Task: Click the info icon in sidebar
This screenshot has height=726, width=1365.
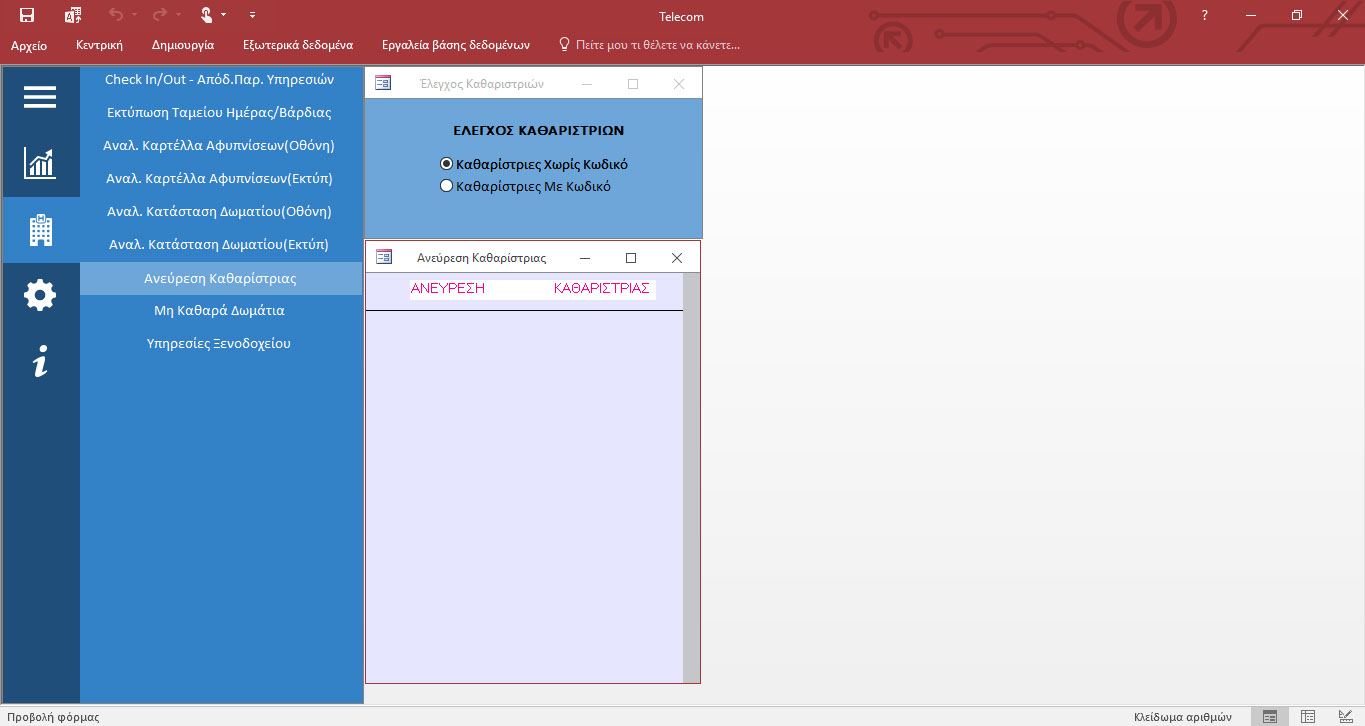Action: point(40,362)
